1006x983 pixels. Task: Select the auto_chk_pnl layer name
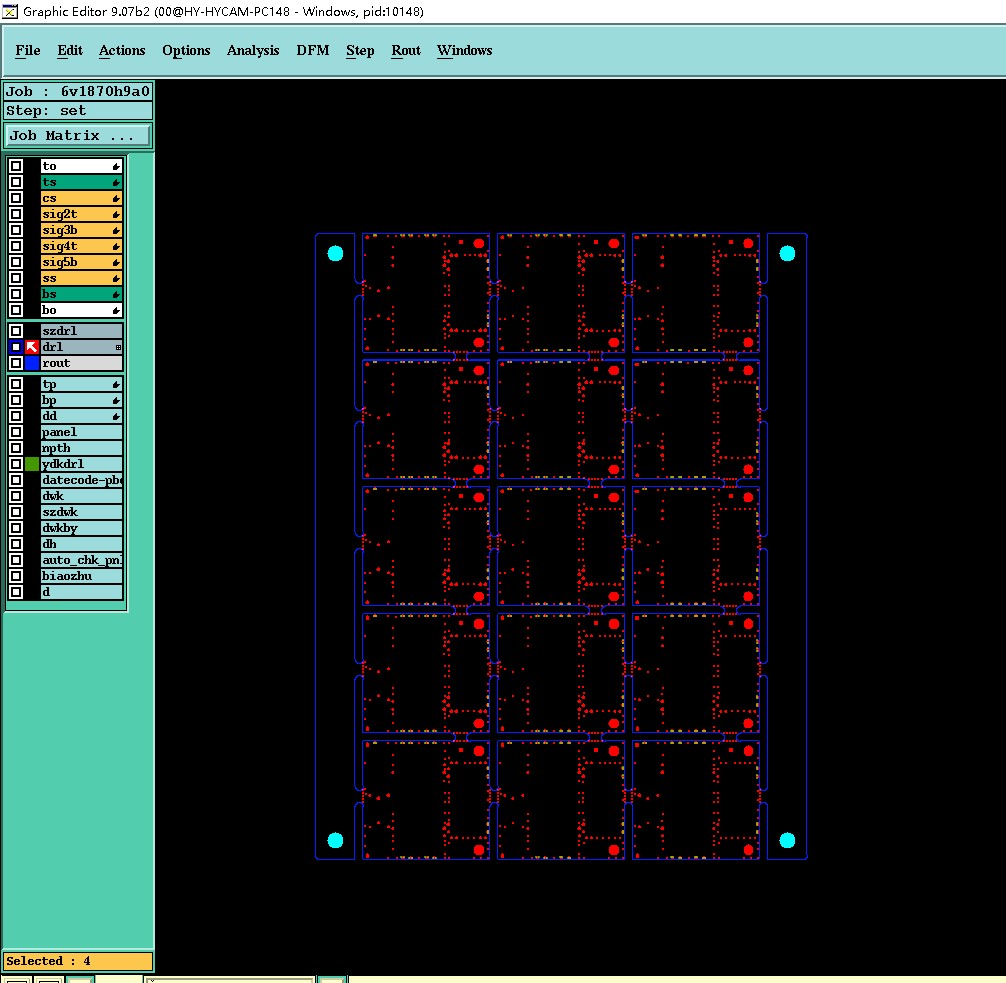pyautogui.click(x=81, y=560)
